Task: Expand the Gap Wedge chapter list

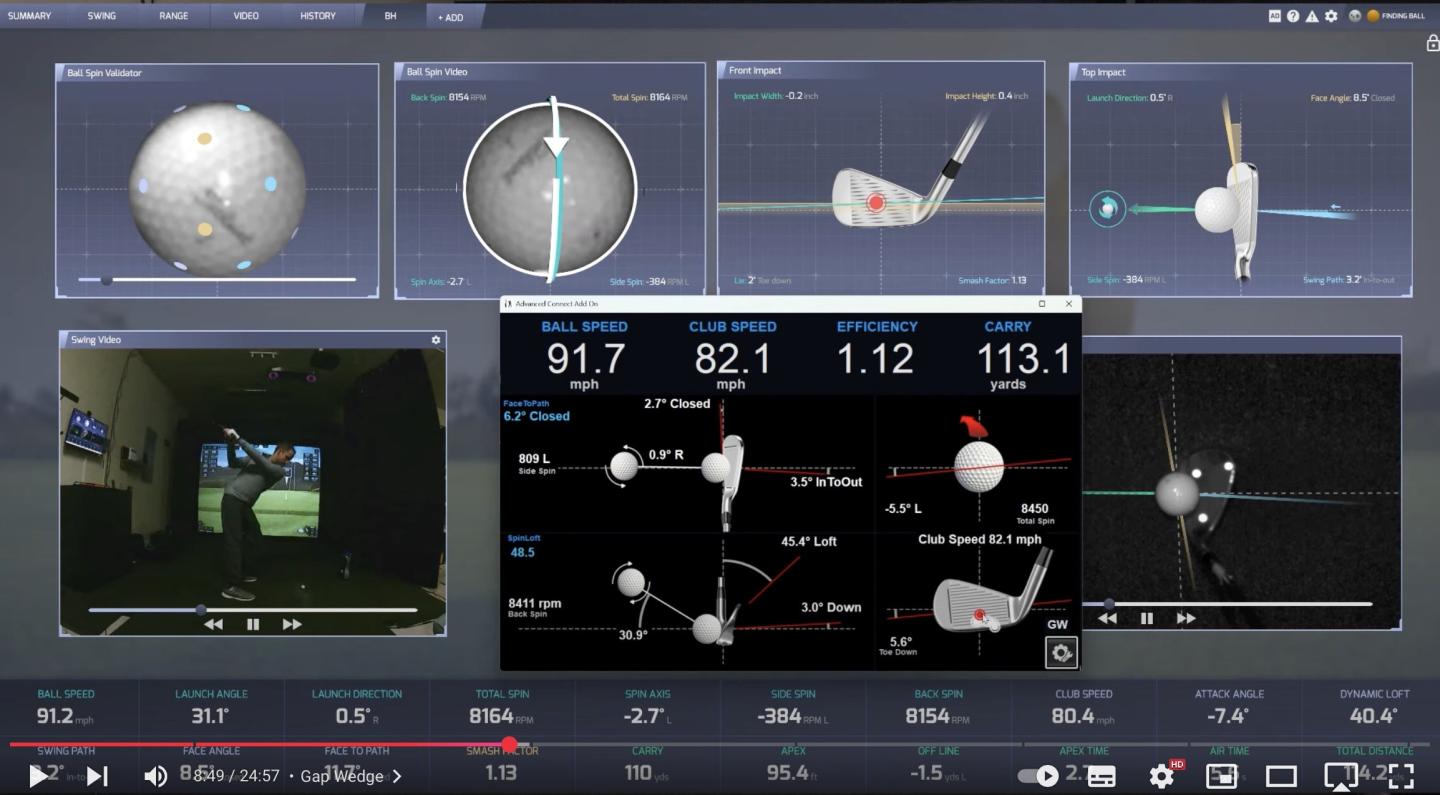Action: tap(397, 776)
